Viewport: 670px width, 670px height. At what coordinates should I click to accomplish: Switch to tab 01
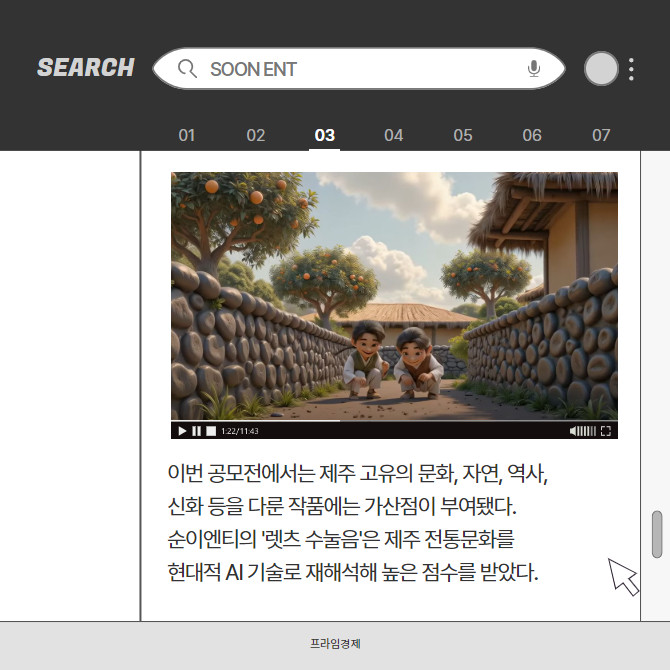187,135
